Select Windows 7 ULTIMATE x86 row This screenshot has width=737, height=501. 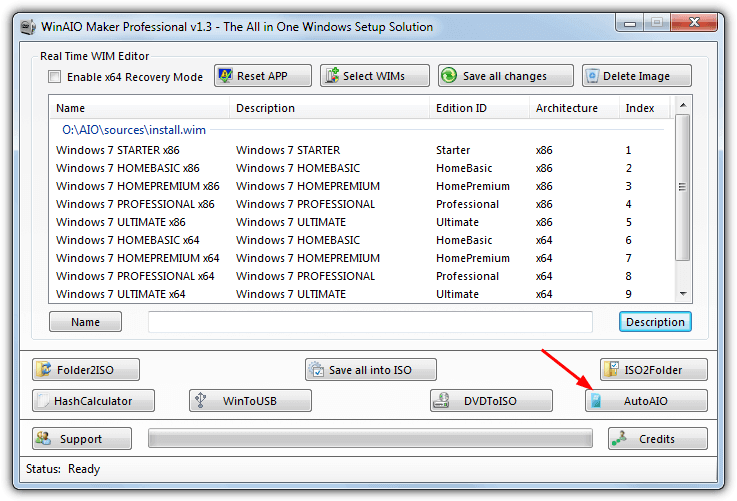[360, 222]
